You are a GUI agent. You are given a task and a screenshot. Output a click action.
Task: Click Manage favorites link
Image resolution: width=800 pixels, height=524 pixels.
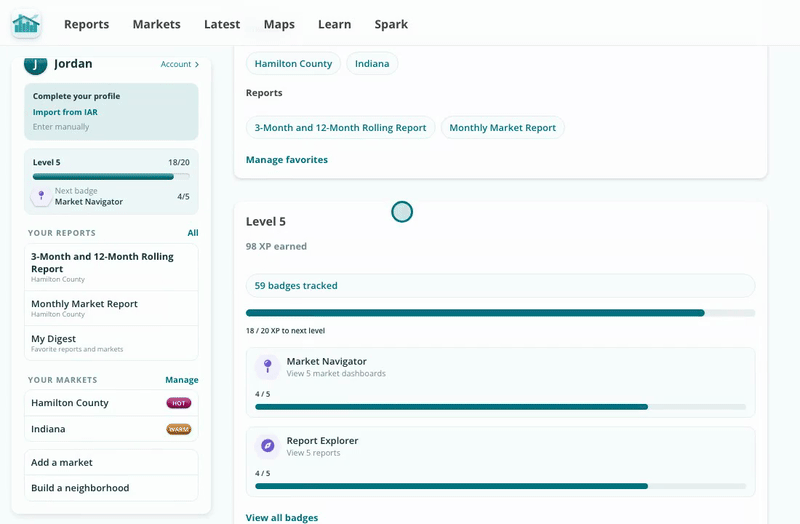pos(287,160)
